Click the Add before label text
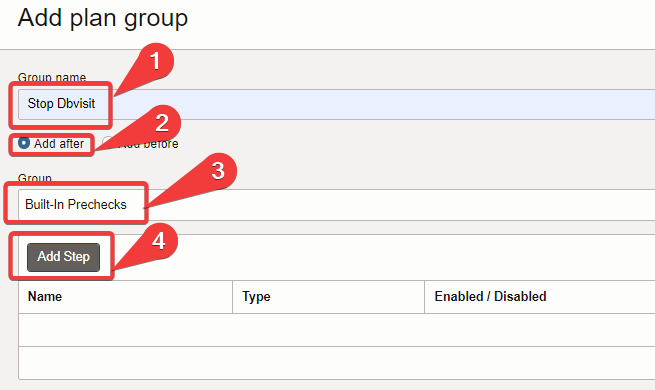The width and height of the screenshot is (655, 390). point(150,144)
